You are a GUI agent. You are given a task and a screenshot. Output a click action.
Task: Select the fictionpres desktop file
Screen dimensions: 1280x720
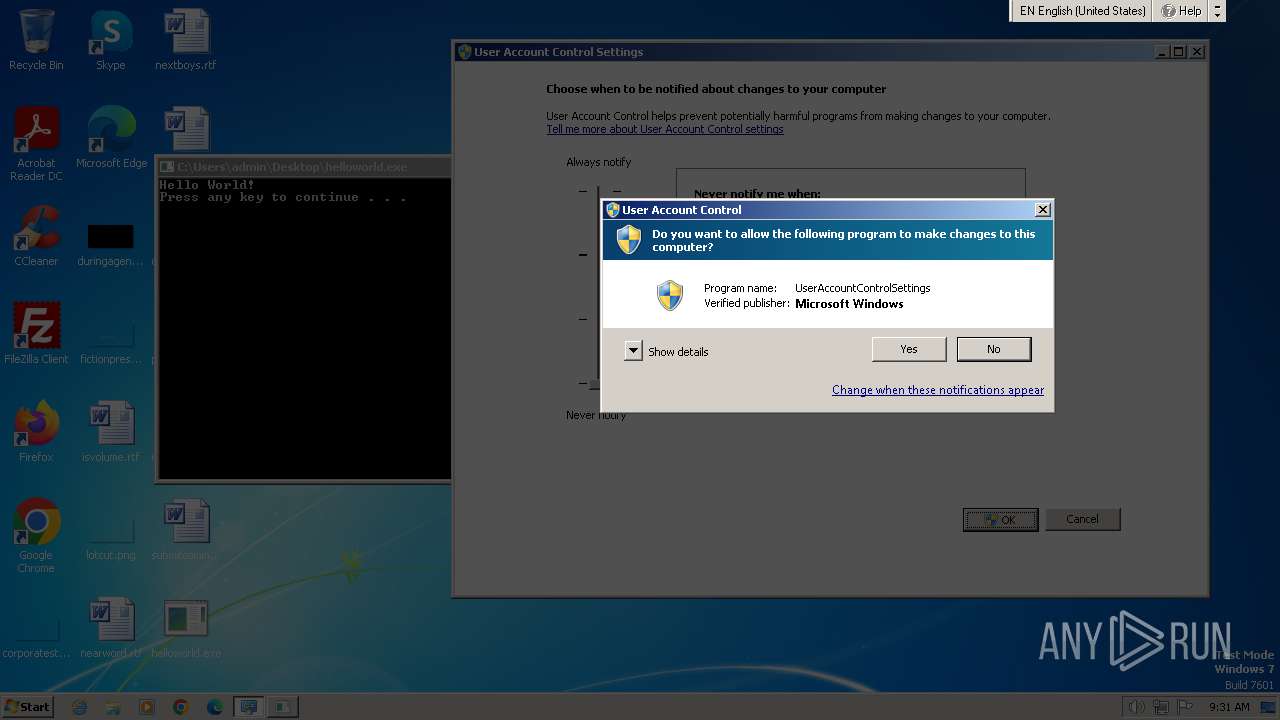pyautogui.click(x=111, y=342)
